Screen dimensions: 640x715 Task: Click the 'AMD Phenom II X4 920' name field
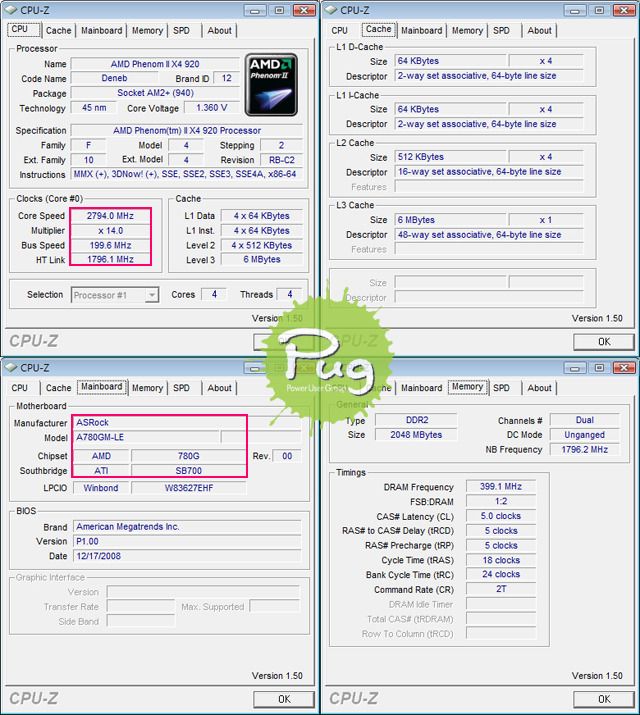(x=155, y=64)
